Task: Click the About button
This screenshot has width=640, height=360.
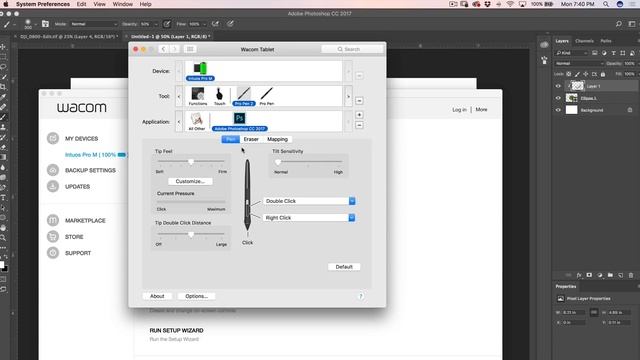Action: (157, 296)
